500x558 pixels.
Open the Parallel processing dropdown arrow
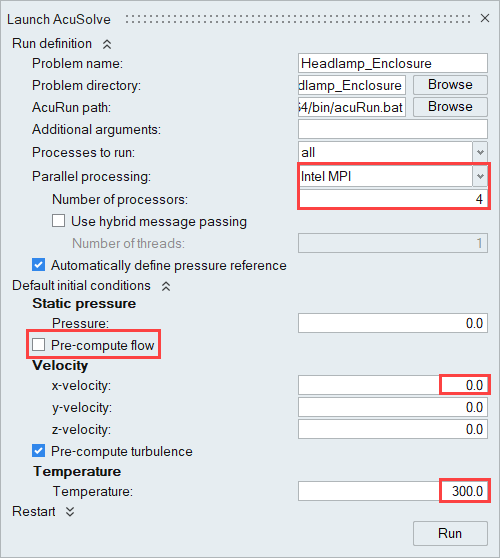click(x=480, y=176)
